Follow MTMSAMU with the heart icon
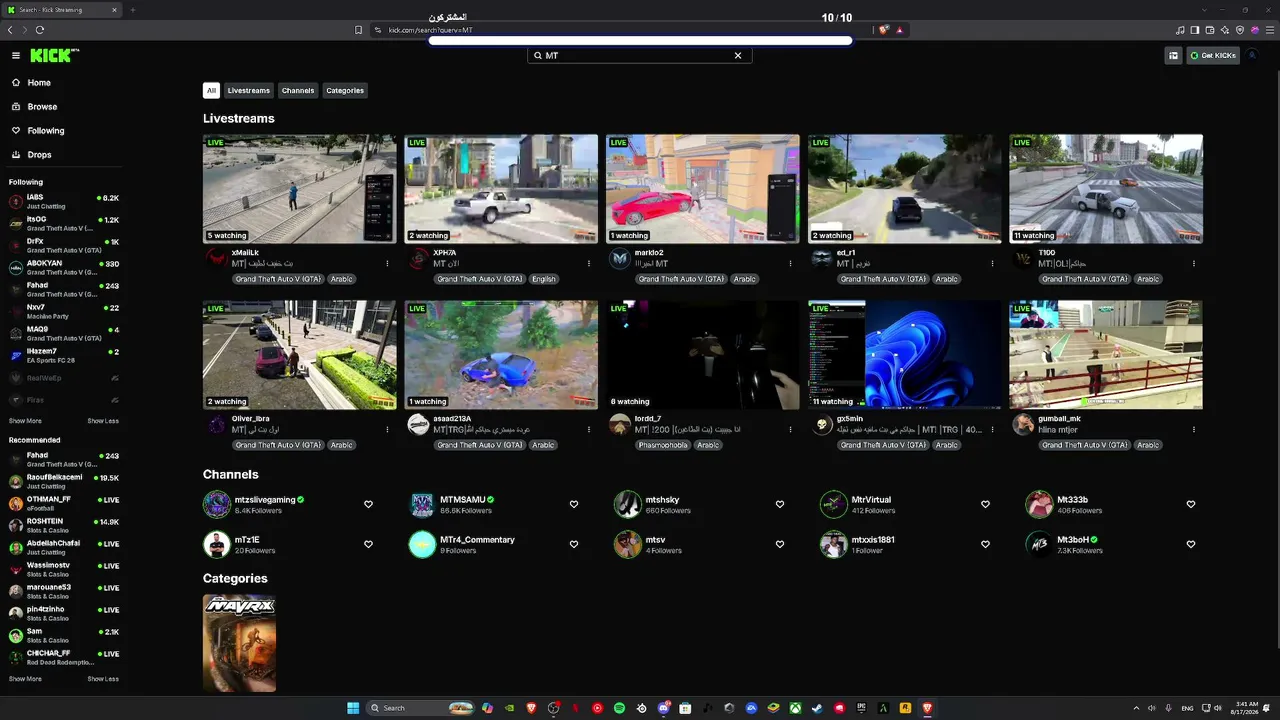1280x720 pixels. [x=574, y=504]
